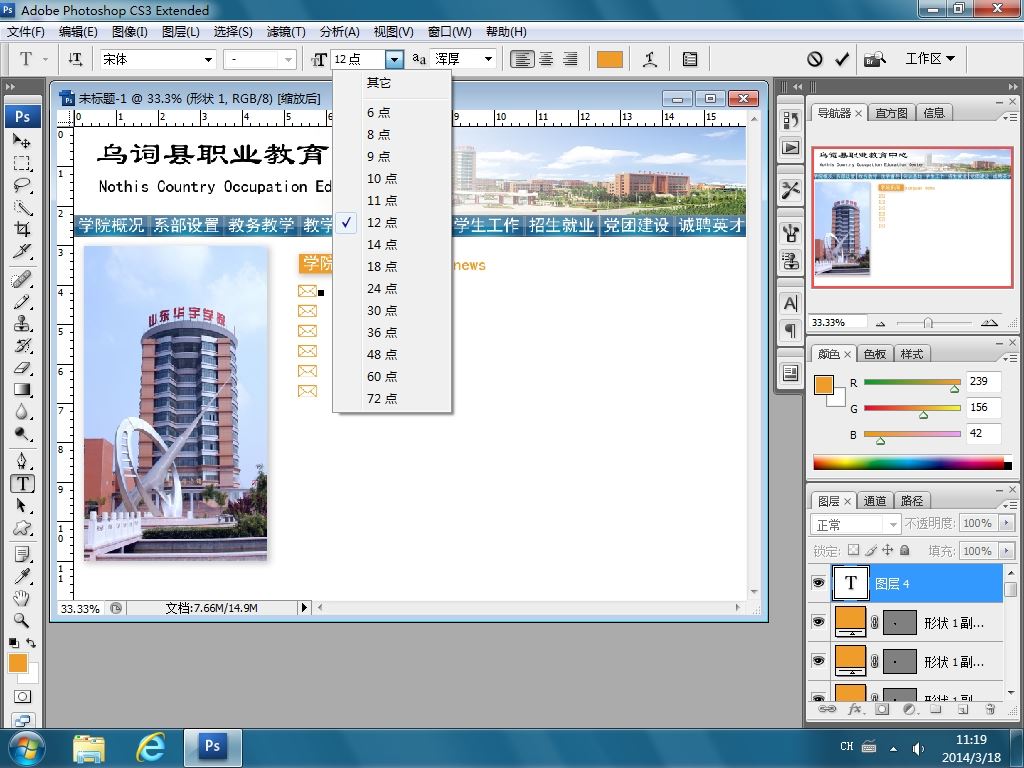Select the Custom Shape tool

click(x=22, y=528)
